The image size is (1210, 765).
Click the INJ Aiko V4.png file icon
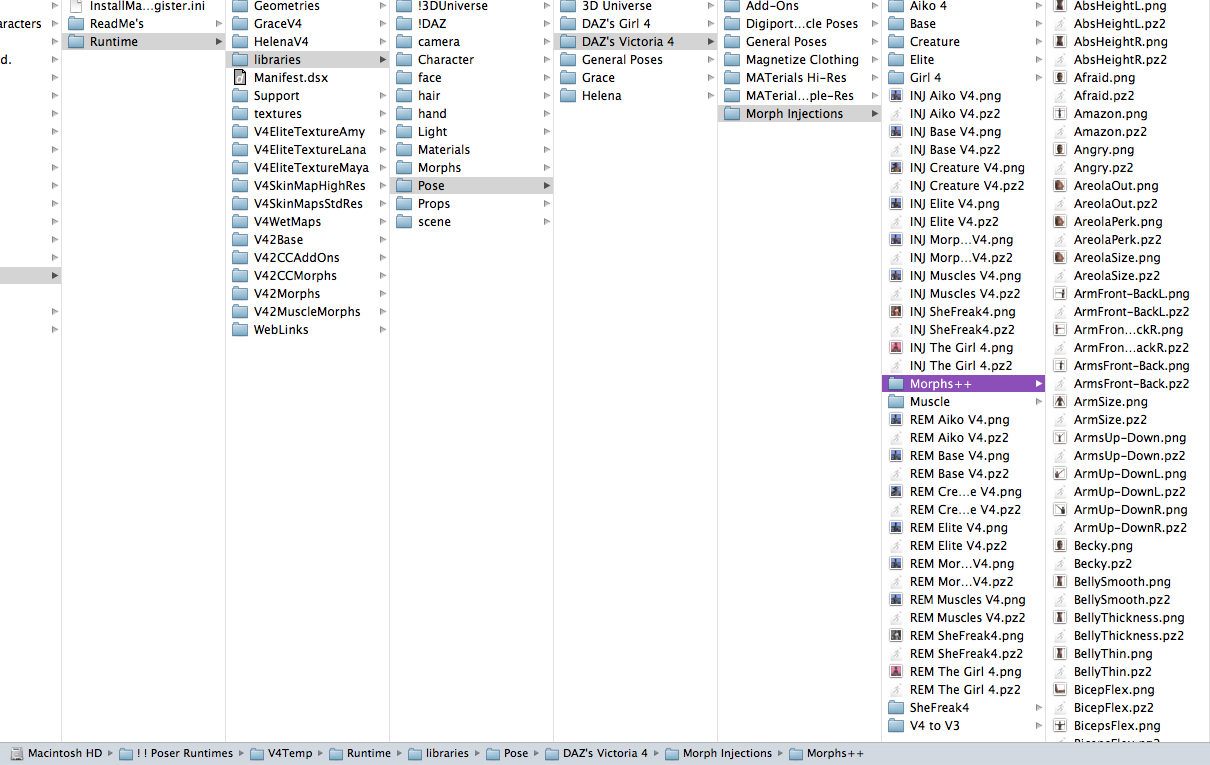coord(897,96)
